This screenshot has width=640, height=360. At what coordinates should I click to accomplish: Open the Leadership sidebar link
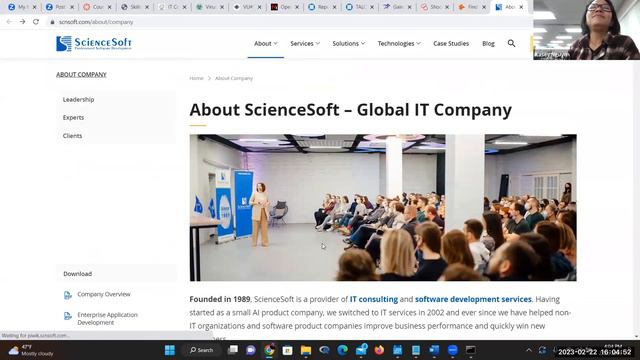pyautogui.click(x=78, y=100)
